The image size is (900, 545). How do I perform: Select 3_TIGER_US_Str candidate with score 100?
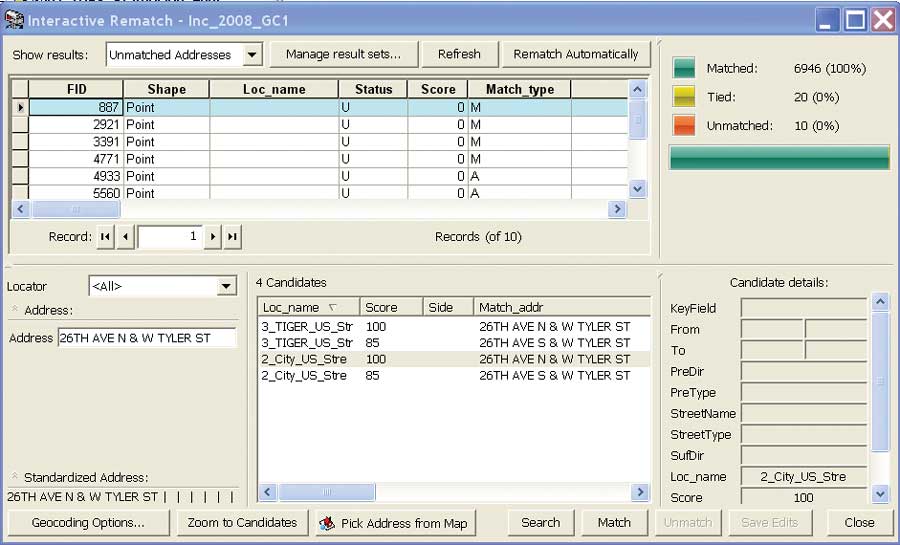(454, 326)
